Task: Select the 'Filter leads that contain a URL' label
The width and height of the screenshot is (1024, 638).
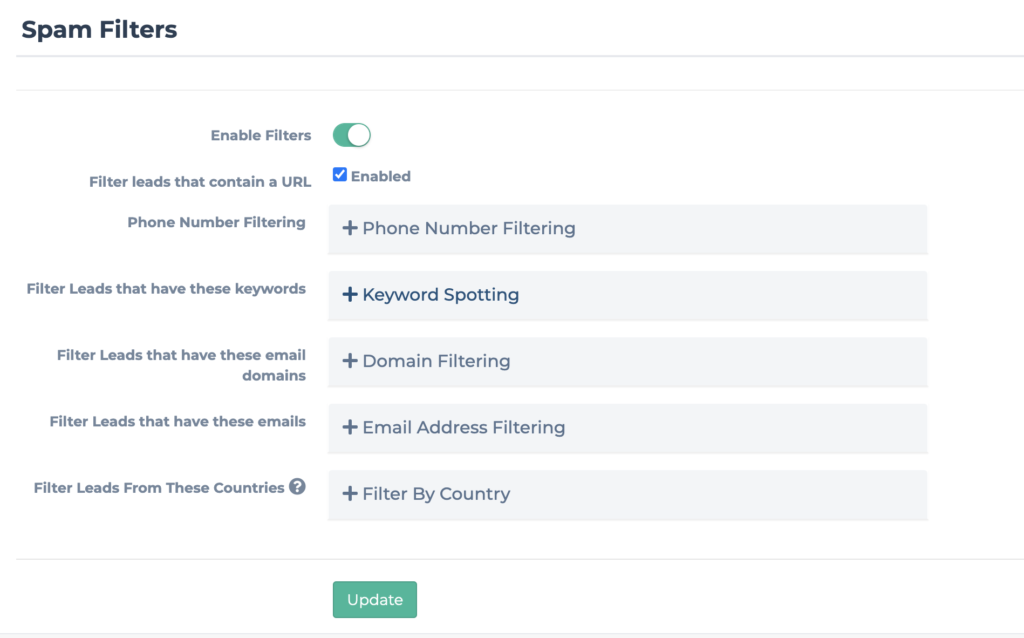Action: [x=200, y=182]
